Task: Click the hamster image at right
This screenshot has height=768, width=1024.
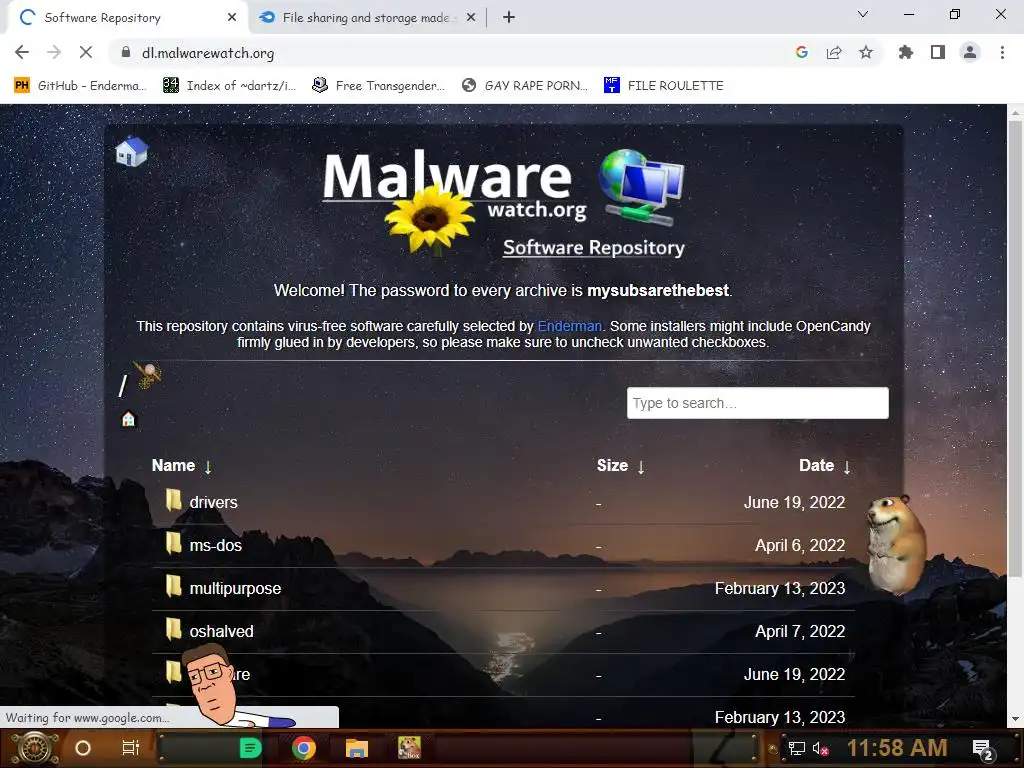Action: [x=897, y=544]
